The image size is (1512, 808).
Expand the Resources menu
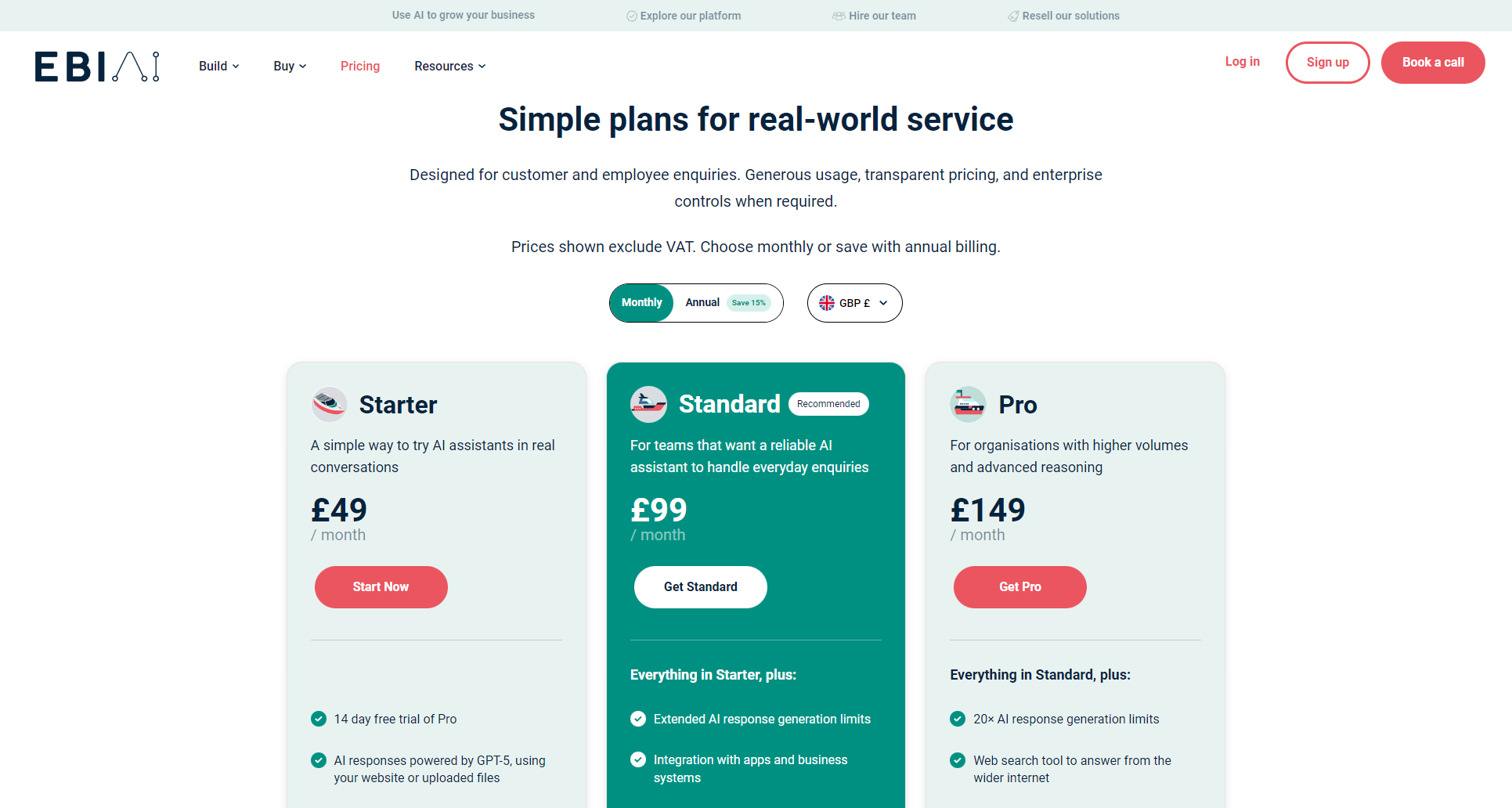pyautogui.click(x=449, y=67)
